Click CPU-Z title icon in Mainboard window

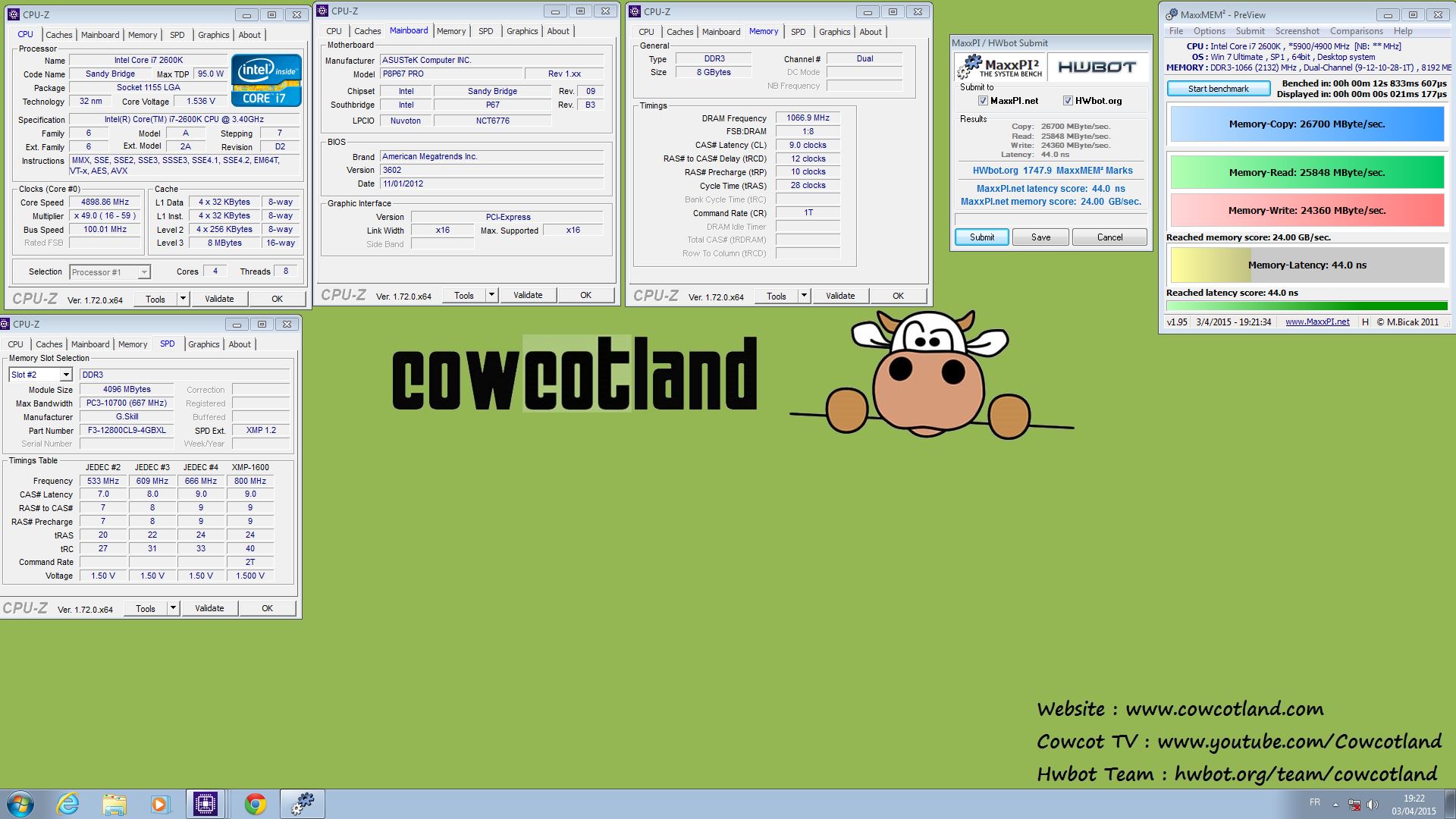(x=322, y=11)
